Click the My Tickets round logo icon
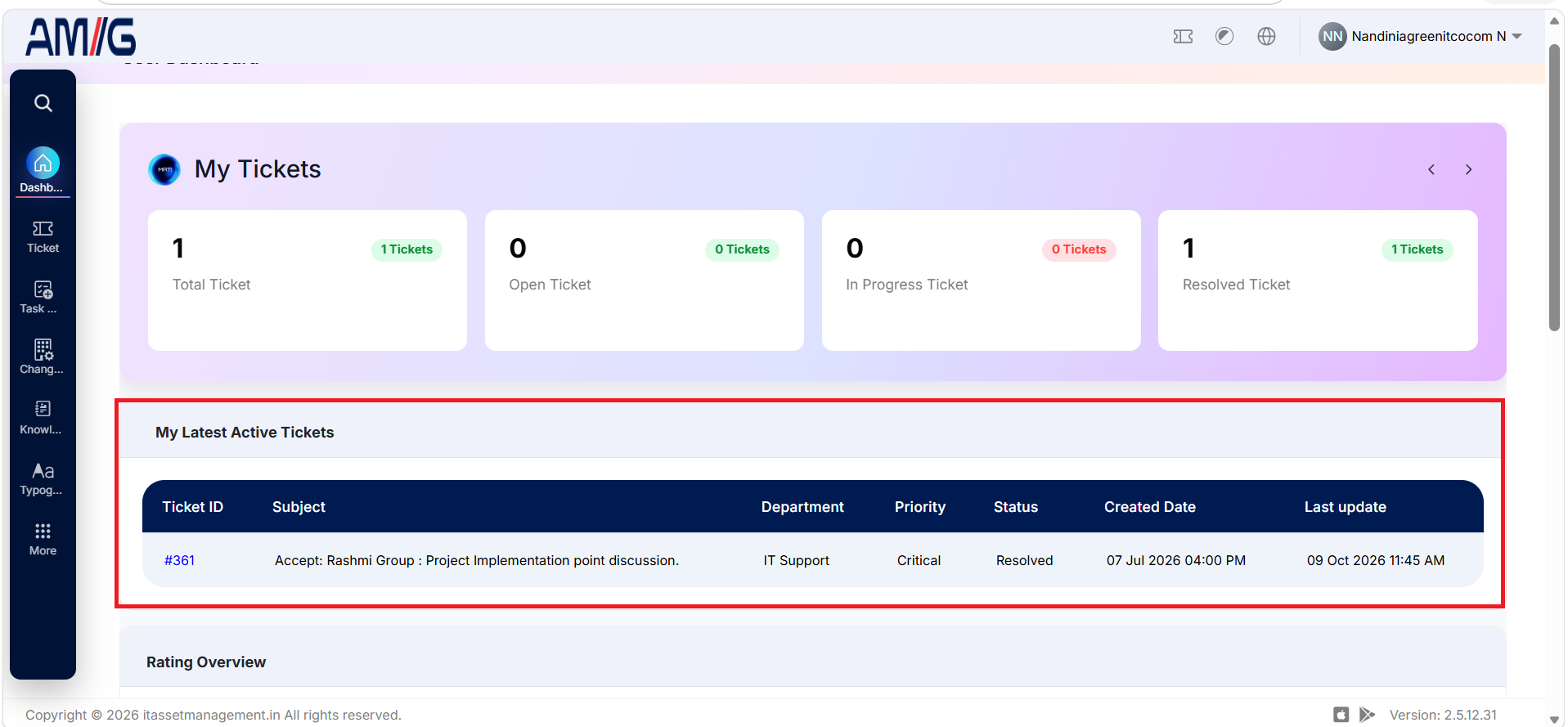The width and height of the screenshot is (1568, 727). pyautogui.click(x=164, y=169)
